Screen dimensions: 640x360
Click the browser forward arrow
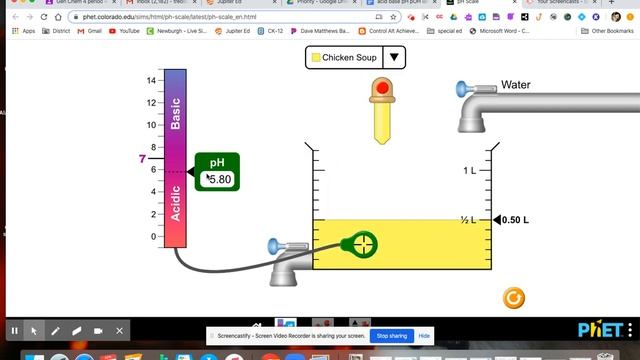click(30, 17)
